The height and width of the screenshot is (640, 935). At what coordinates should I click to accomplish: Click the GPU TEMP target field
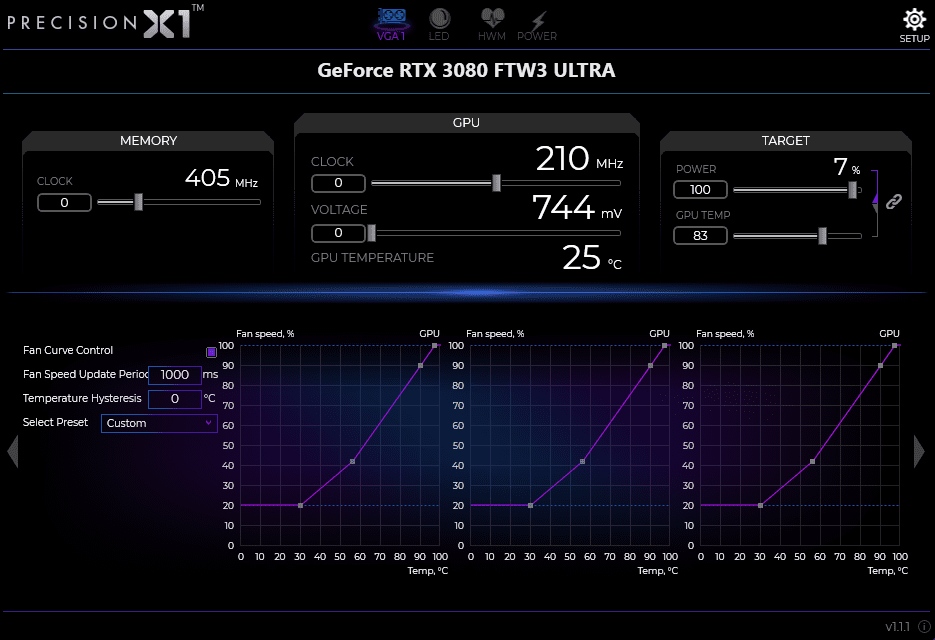(700, 236)
